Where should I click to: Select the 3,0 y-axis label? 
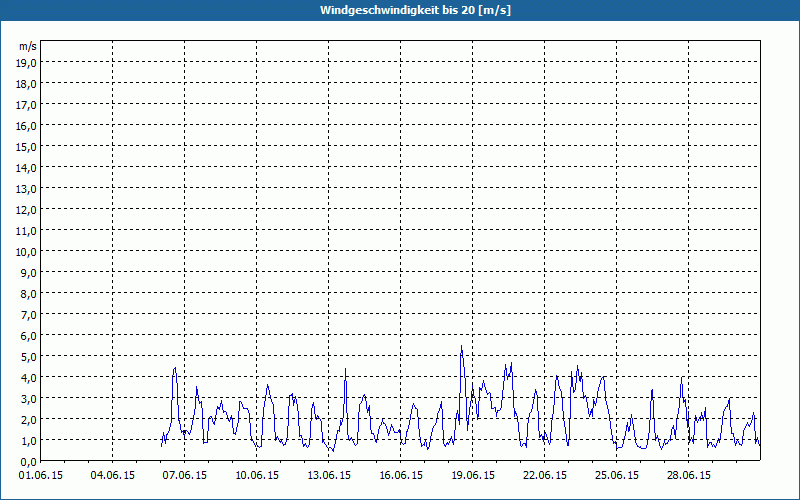pos(29,398)
